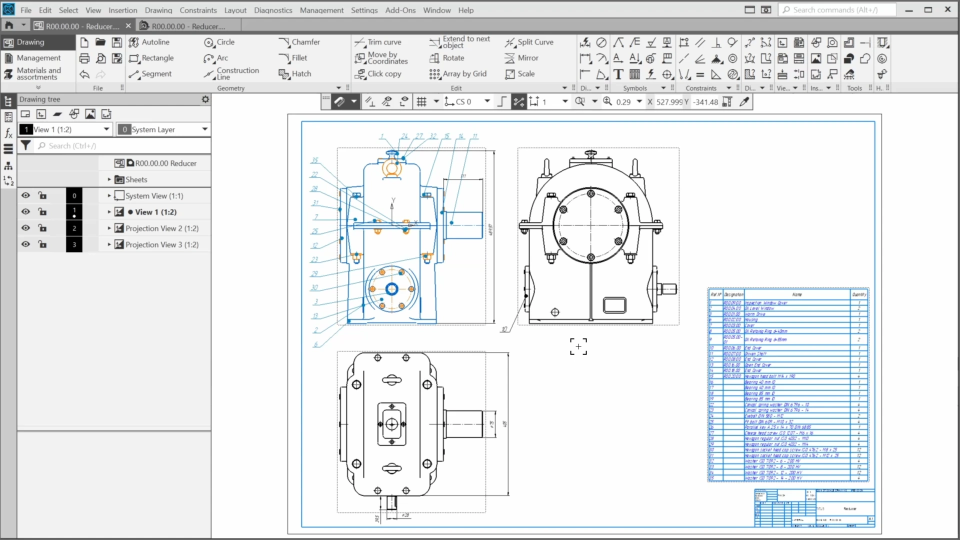Switch to the Management toolbar set

click(37, 58)
